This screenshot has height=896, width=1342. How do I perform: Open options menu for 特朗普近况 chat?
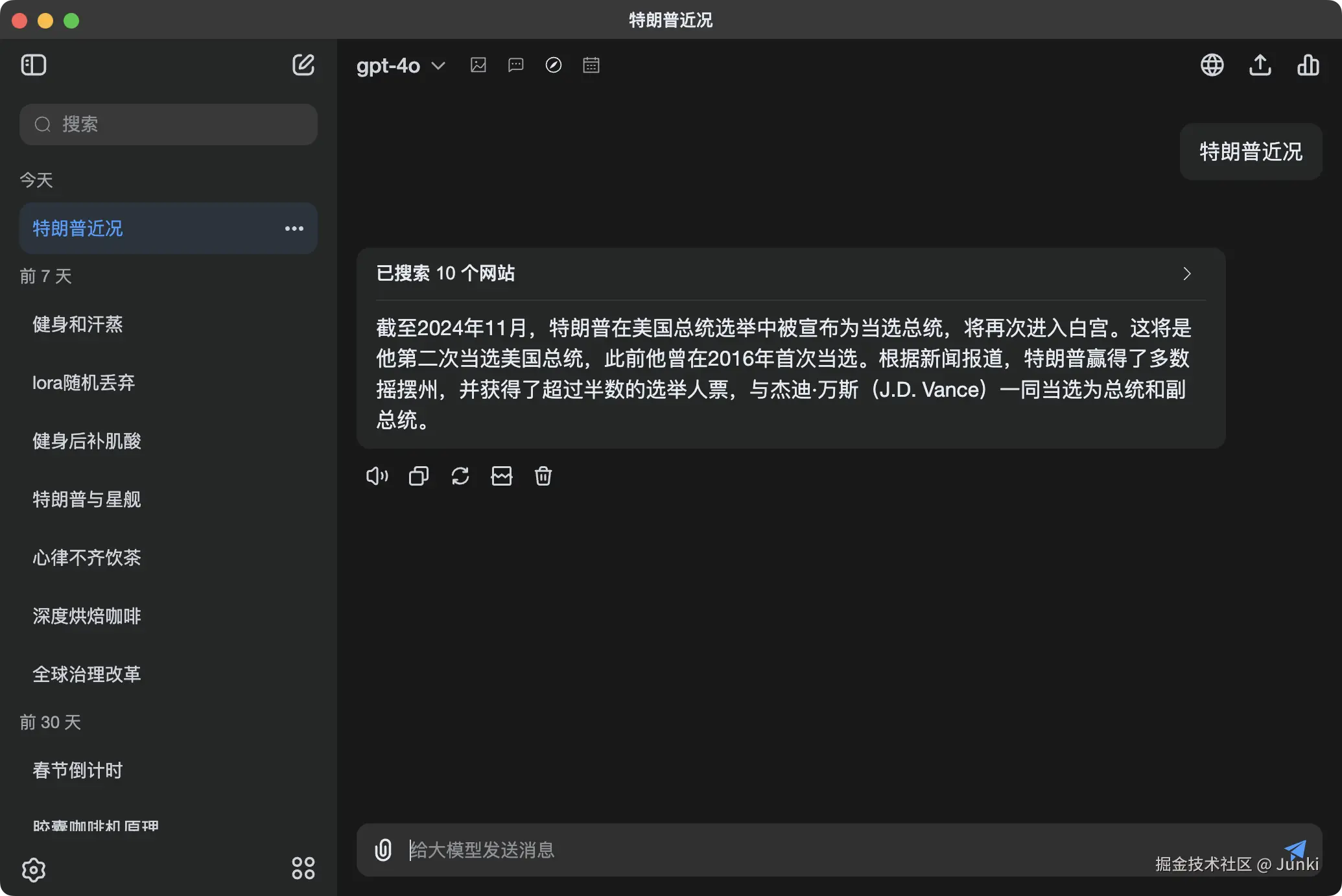(294, 228)
